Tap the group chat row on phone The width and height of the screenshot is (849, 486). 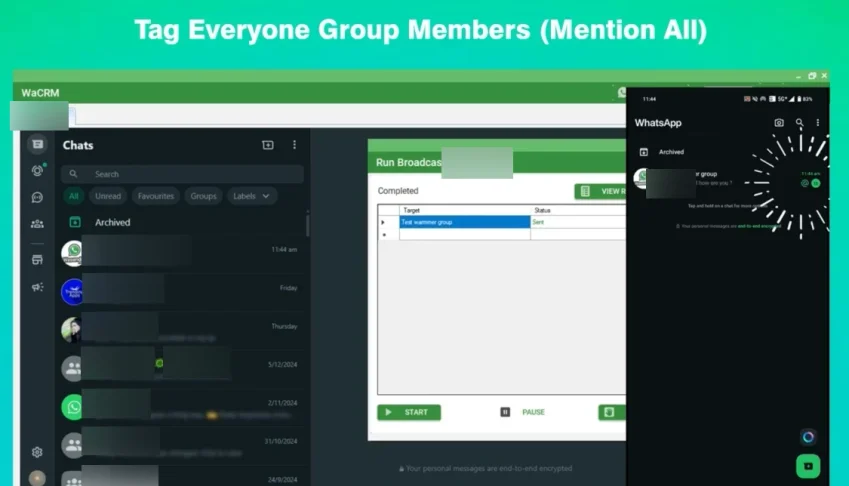coord(727,179)
